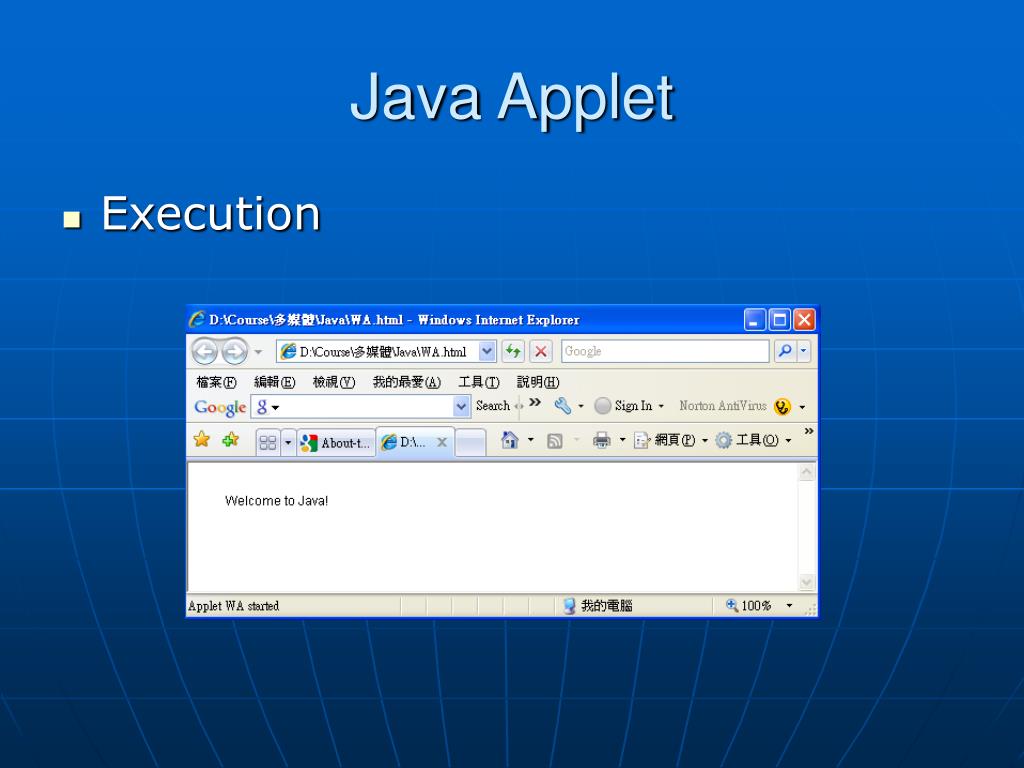Open the Norton AntiVirus dropdown arrow

coord(803,407)
